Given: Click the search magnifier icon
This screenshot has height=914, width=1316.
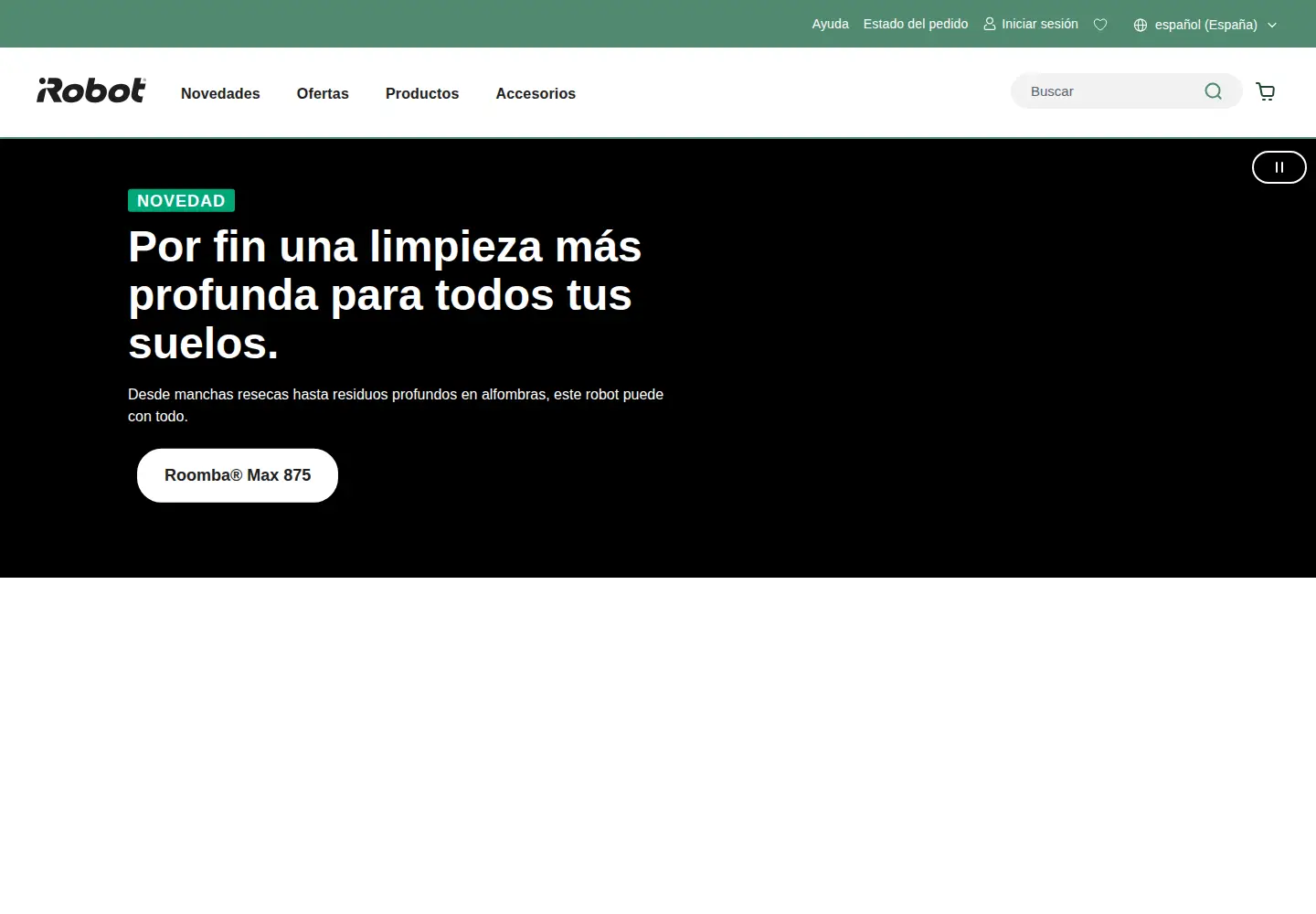Looking at the screenshot, I should [x=1214, y=91].
